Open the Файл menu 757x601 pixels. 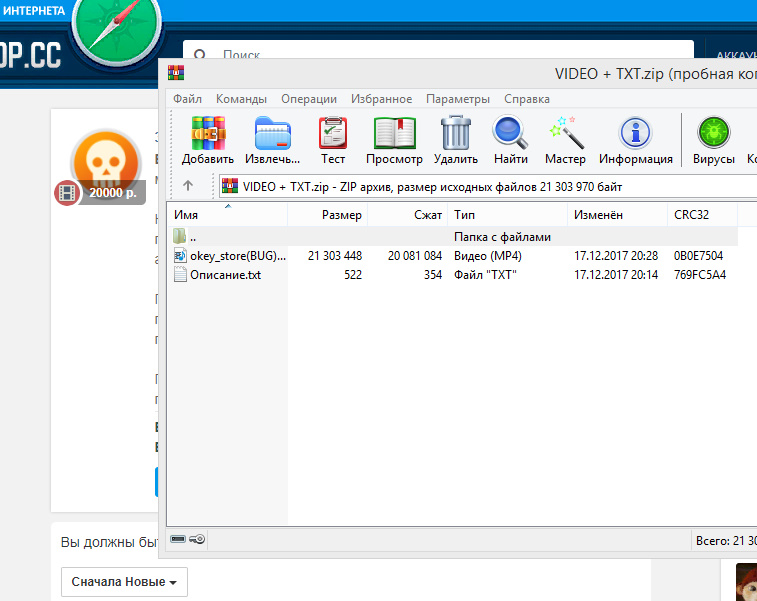click(187, 99)
